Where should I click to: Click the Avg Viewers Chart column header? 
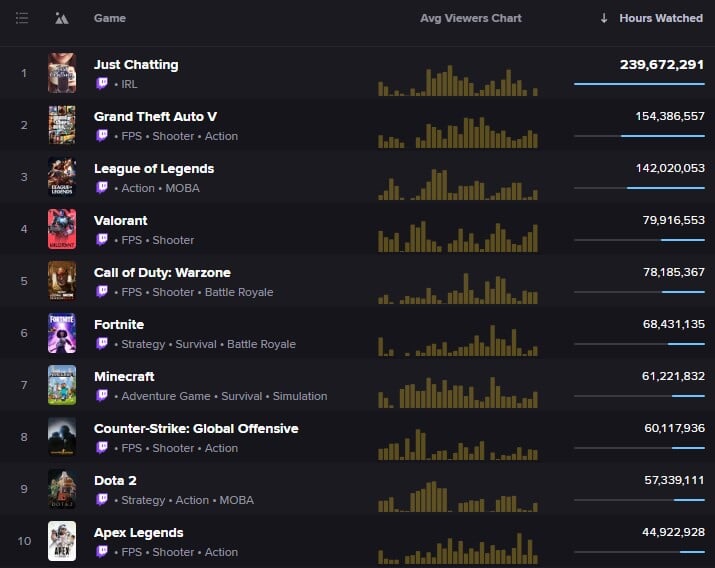(x=470, y=18)
